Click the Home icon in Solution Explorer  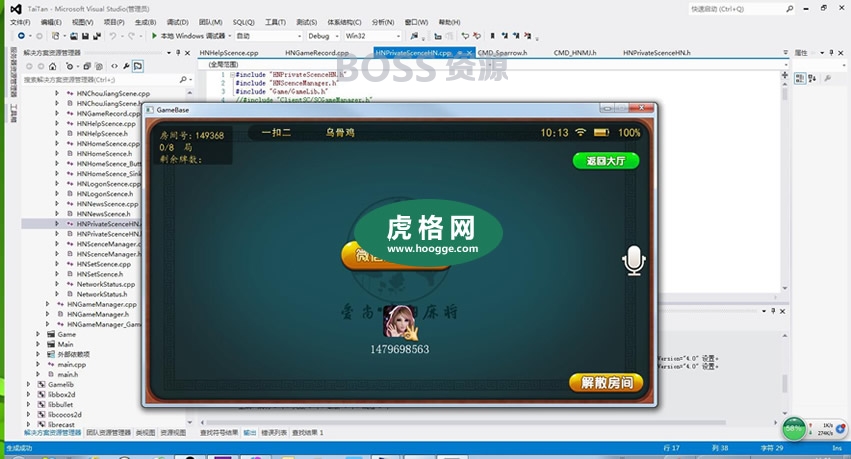(53, 66)
